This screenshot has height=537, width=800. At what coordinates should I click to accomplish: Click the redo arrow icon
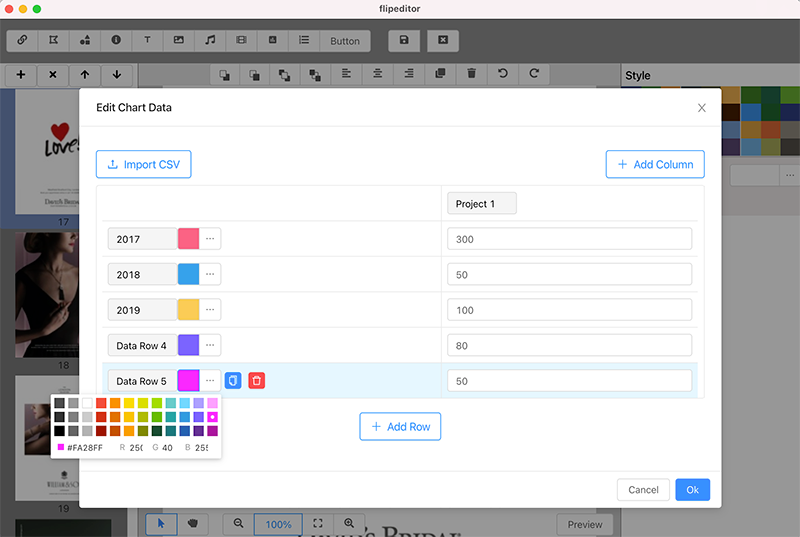(534, 74)
